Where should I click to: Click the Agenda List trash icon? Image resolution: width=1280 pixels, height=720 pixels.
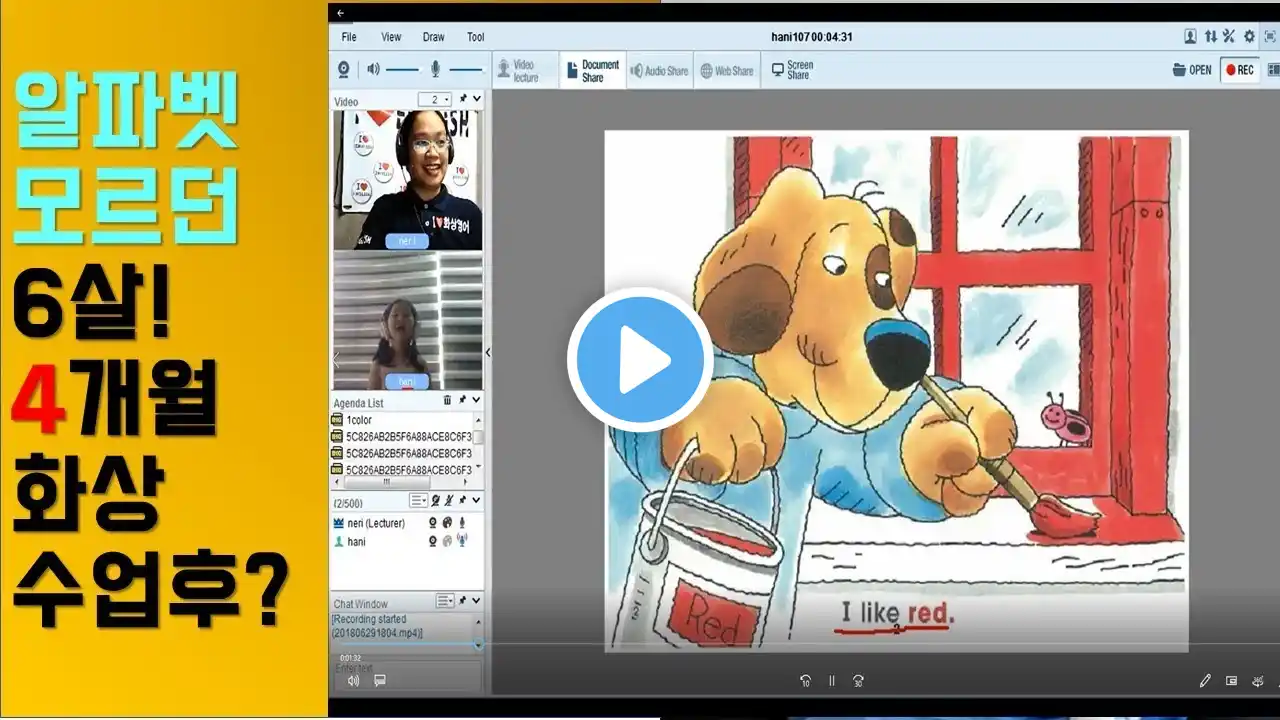click(447, 400)
